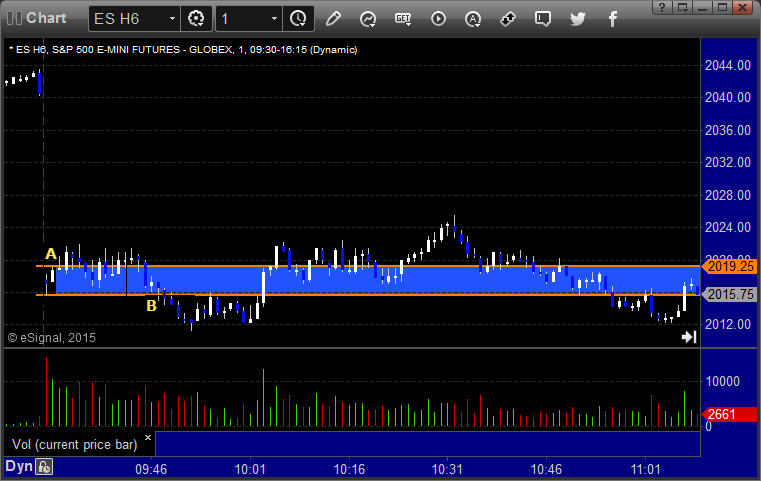Select the pencil drawing tools icon
Viewport: 761px width, 481px height.
pyautogui.click(x=333, y=19)
